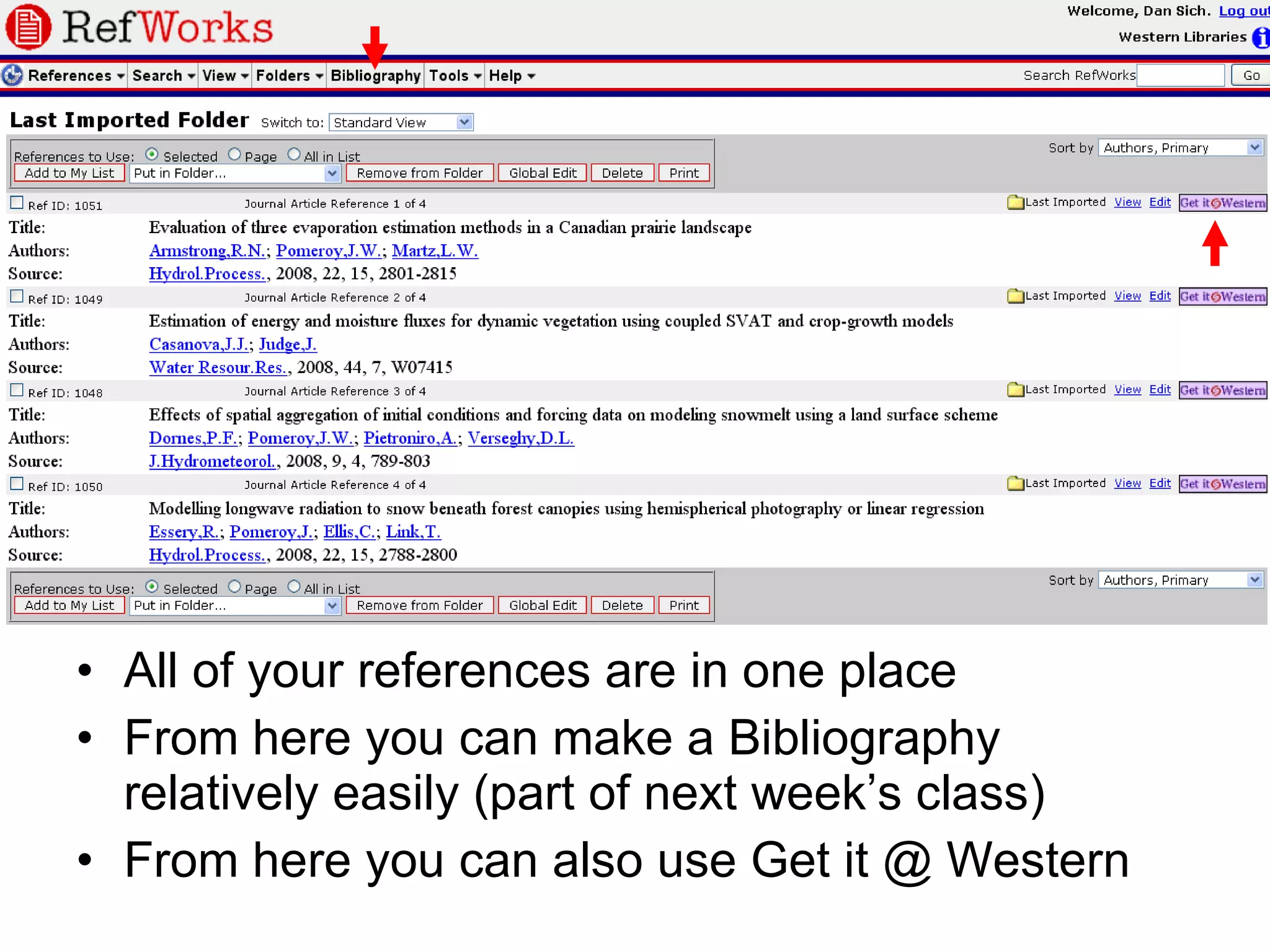1270x952 pixels.
Task: Check the box for Ref ID 1051
Action: (x=17, y=203)
